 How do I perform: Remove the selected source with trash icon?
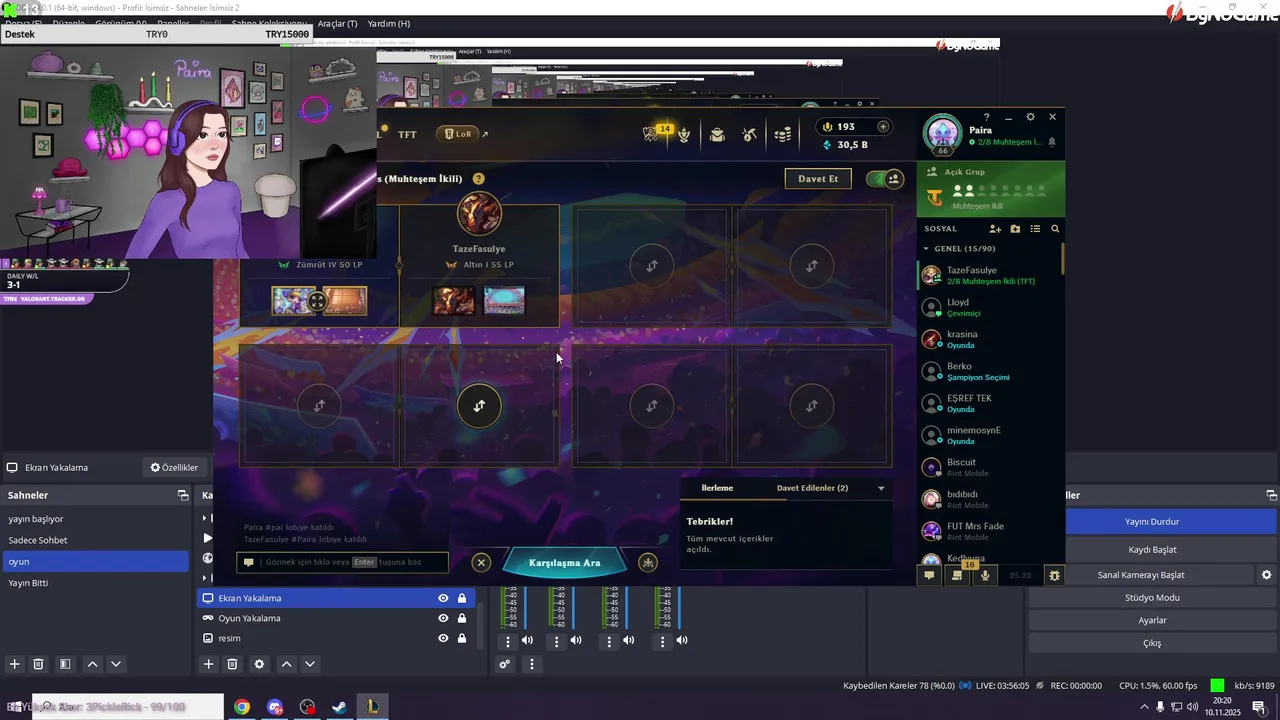click(232, 664)
